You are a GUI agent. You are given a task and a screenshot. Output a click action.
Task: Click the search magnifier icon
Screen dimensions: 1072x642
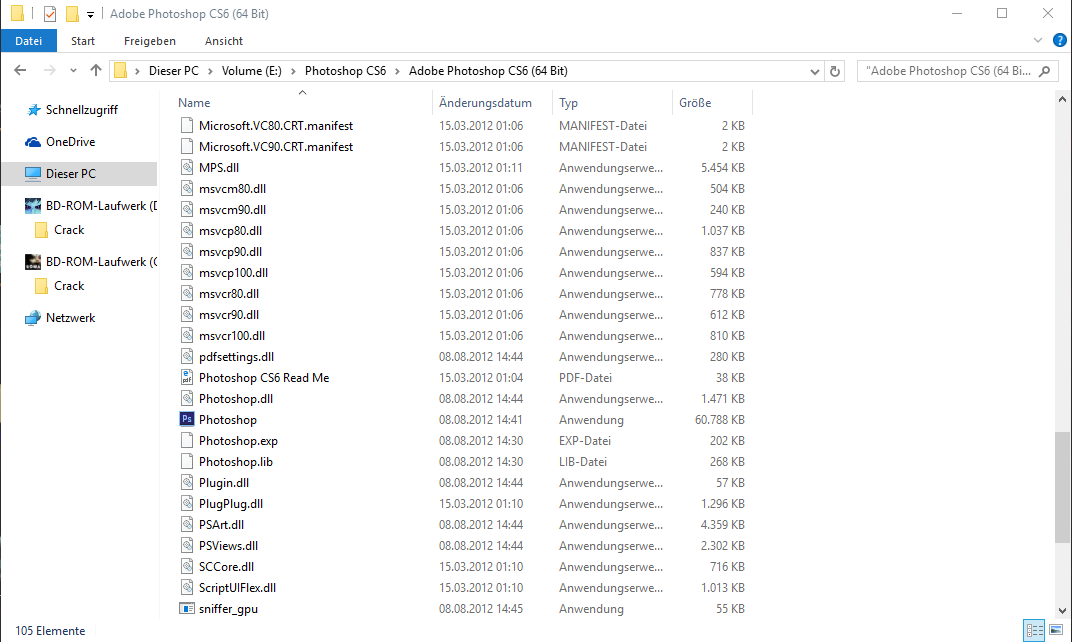coord(1045,71)
